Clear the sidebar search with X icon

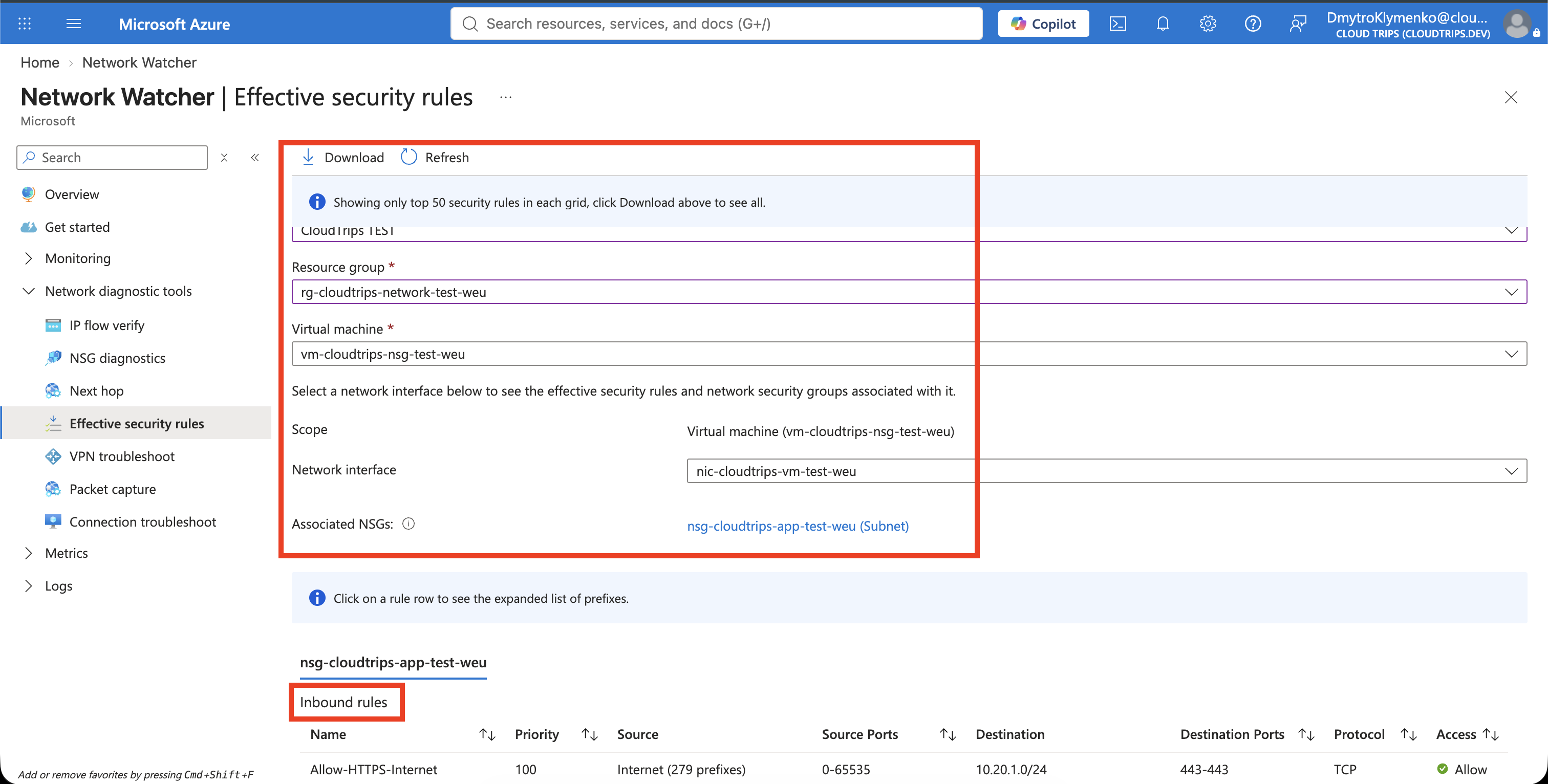[x=224, y=158]
